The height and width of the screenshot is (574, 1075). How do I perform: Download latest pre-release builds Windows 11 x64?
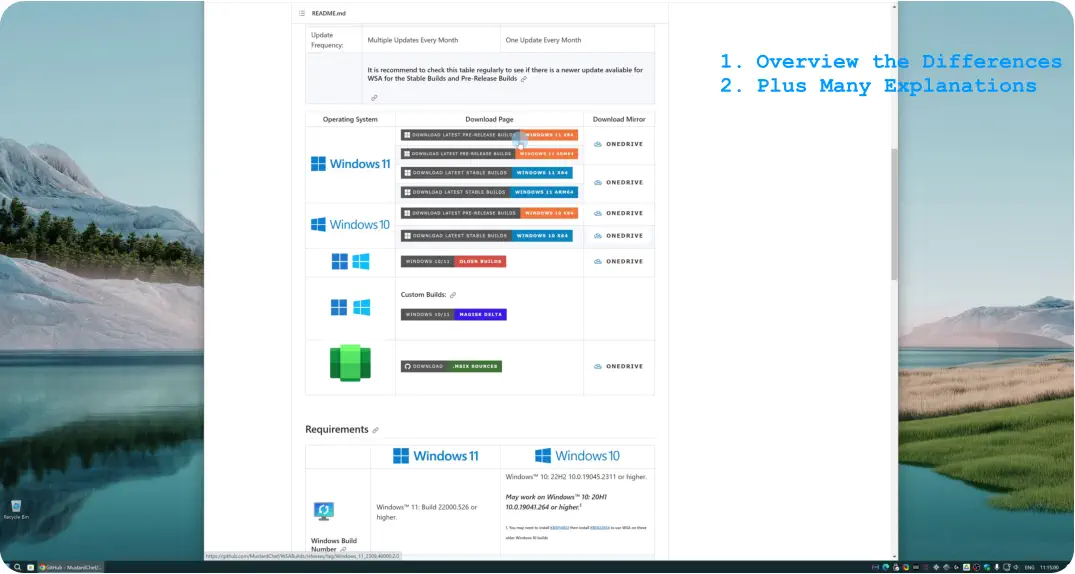click(x=489, y=135)
